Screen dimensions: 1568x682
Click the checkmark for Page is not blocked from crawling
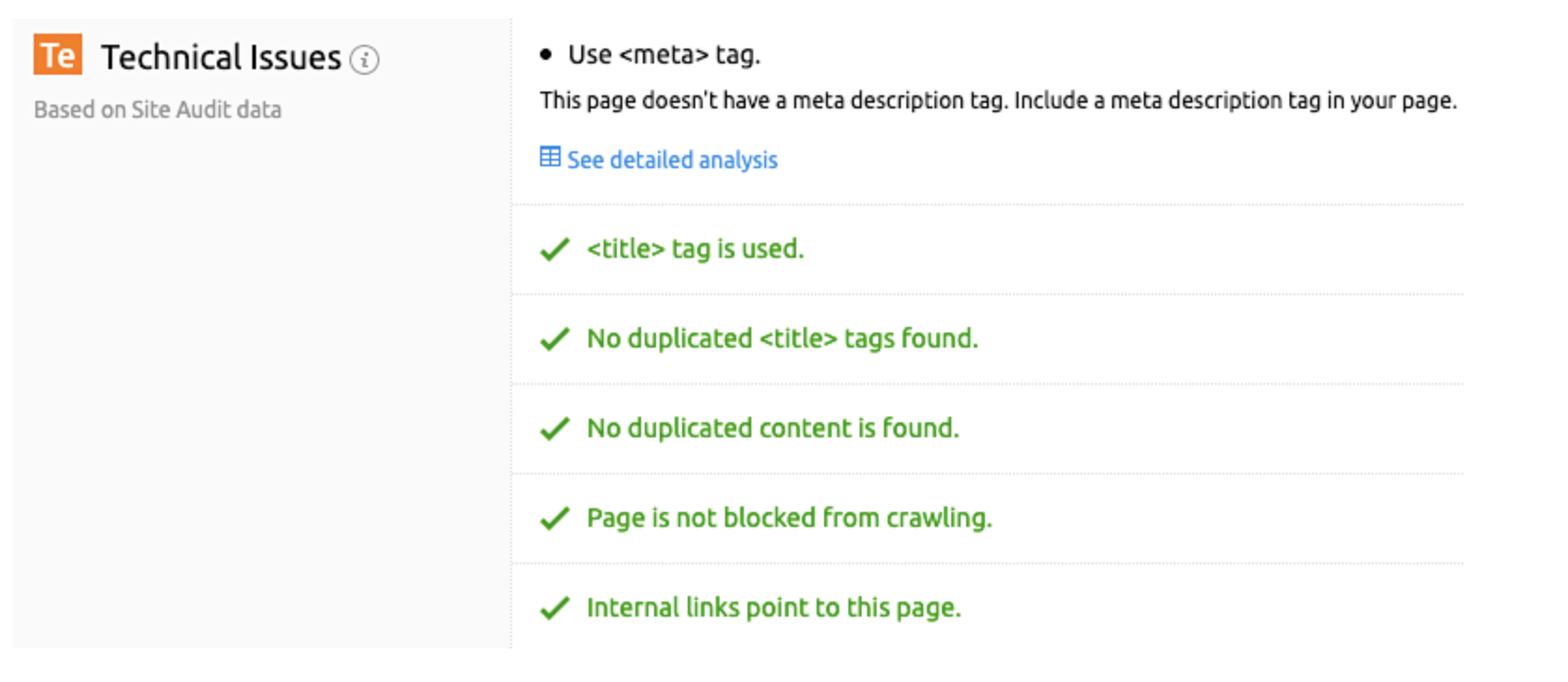point(553,518)
